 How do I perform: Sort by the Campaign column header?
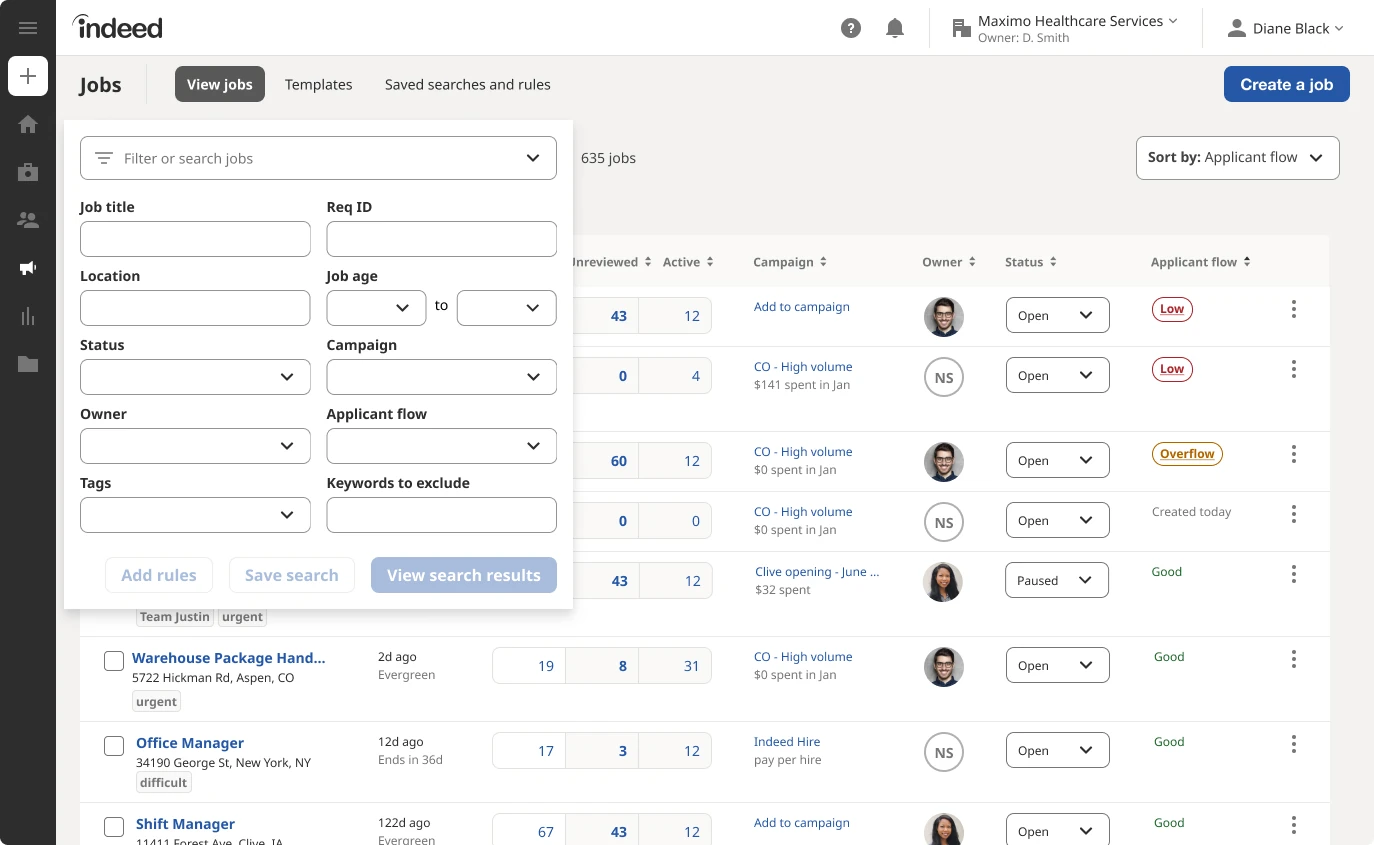(x=790, y=262)
